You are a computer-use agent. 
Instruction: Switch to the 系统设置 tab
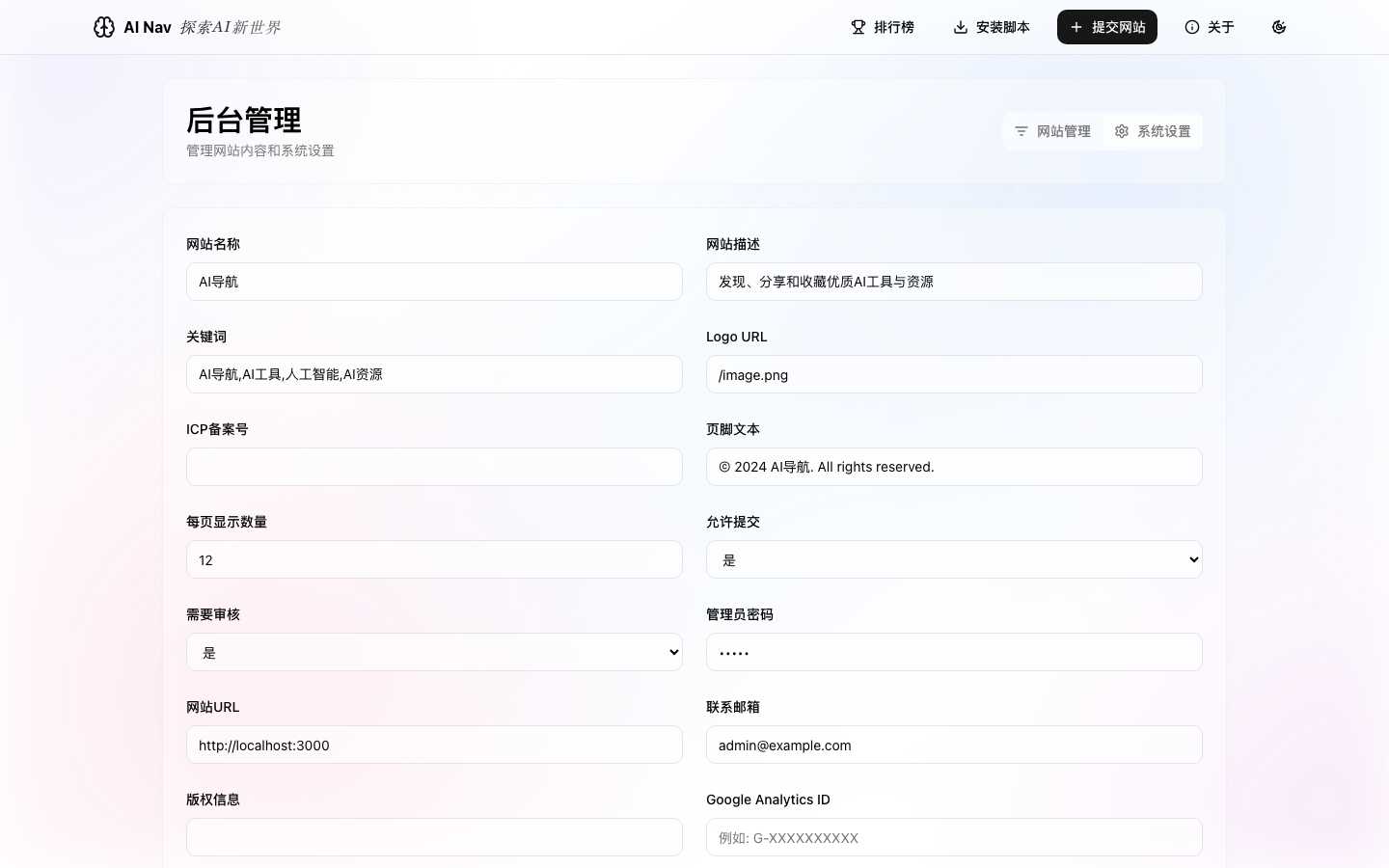click(x=1153, y=131)
